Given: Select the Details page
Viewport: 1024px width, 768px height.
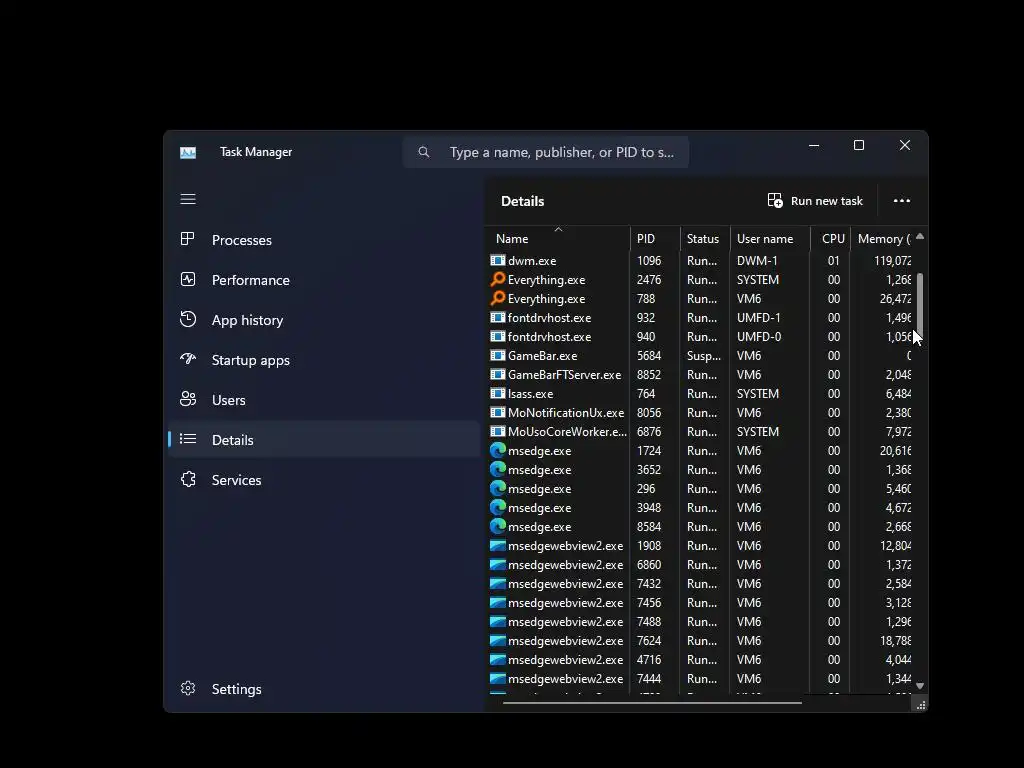Looking at the screenshot, I should tap(324, 440).
